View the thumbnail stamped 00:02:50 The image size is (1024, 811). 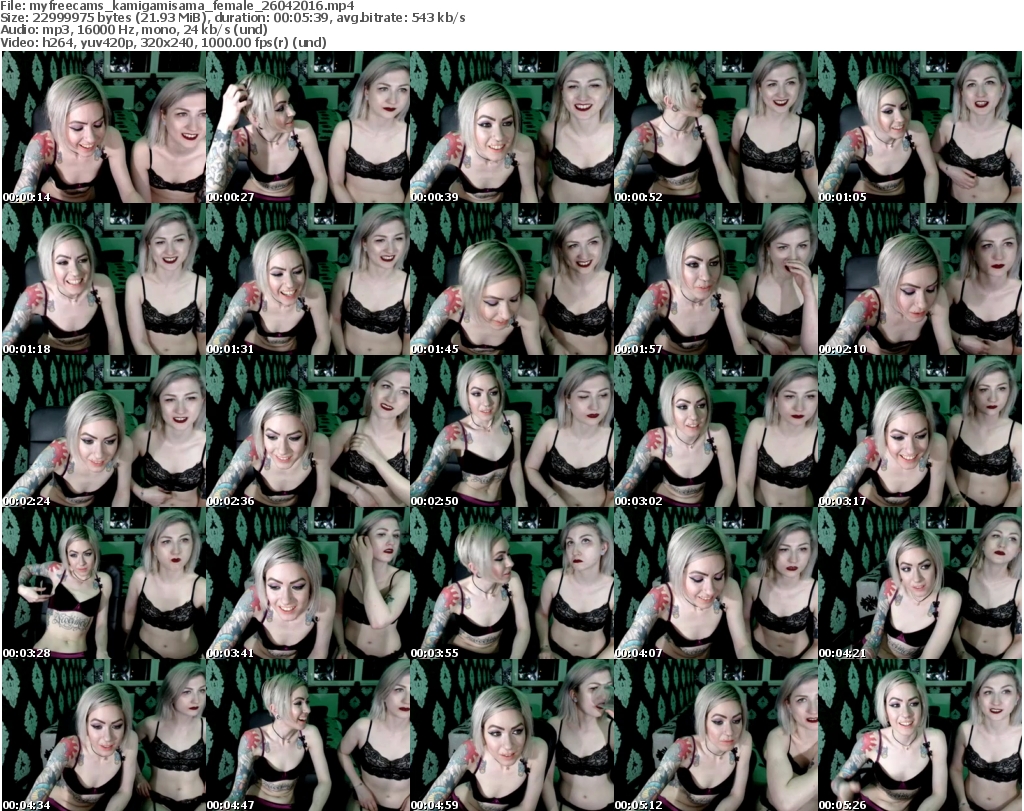(511, 431)
